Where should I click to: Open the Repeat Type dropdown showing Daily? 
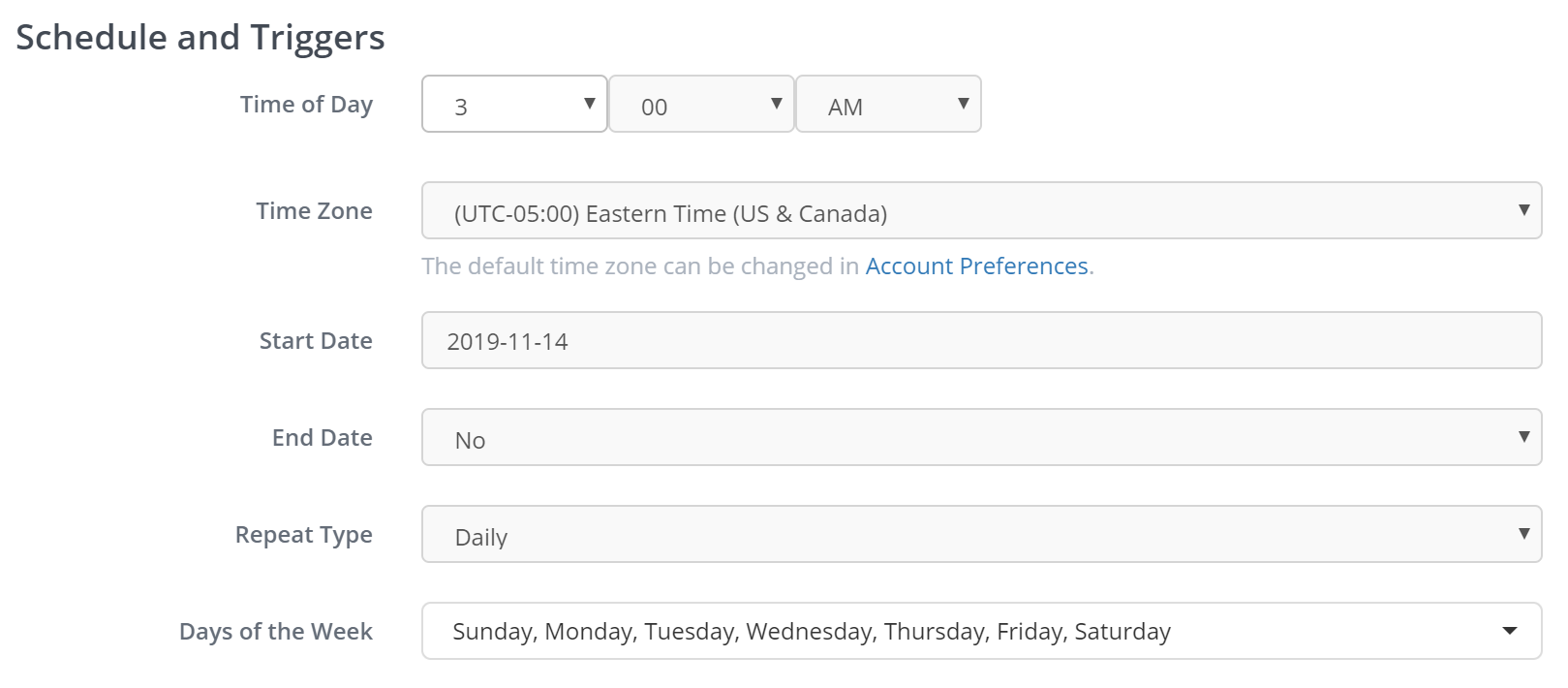[981, 534]
